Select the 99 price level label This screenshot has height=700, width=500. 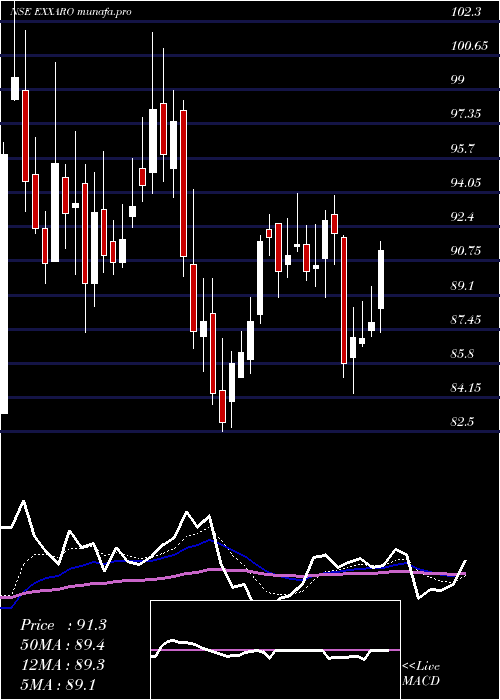pyautogui.click(x=458, y=80)
